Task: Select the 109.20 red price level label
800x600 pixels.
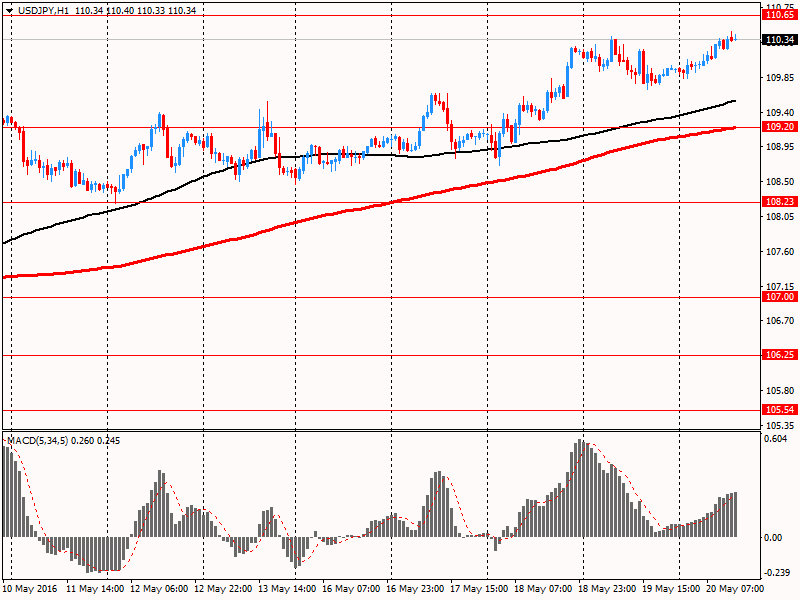Action: tap(778, 127)
